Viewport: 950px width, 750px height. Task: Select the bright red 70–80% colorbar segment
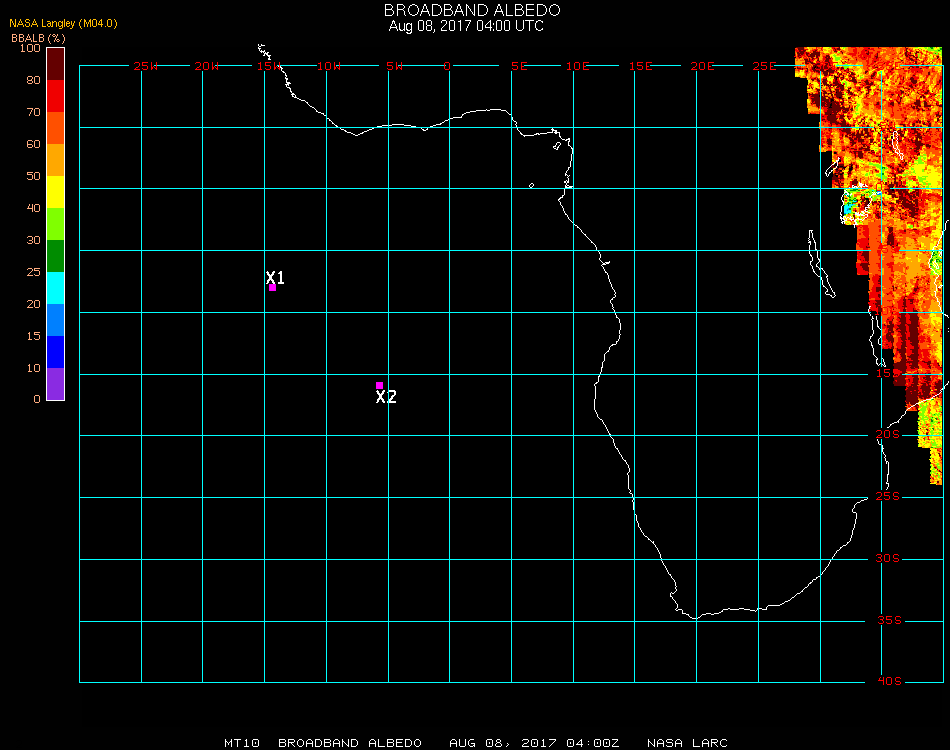55,96
